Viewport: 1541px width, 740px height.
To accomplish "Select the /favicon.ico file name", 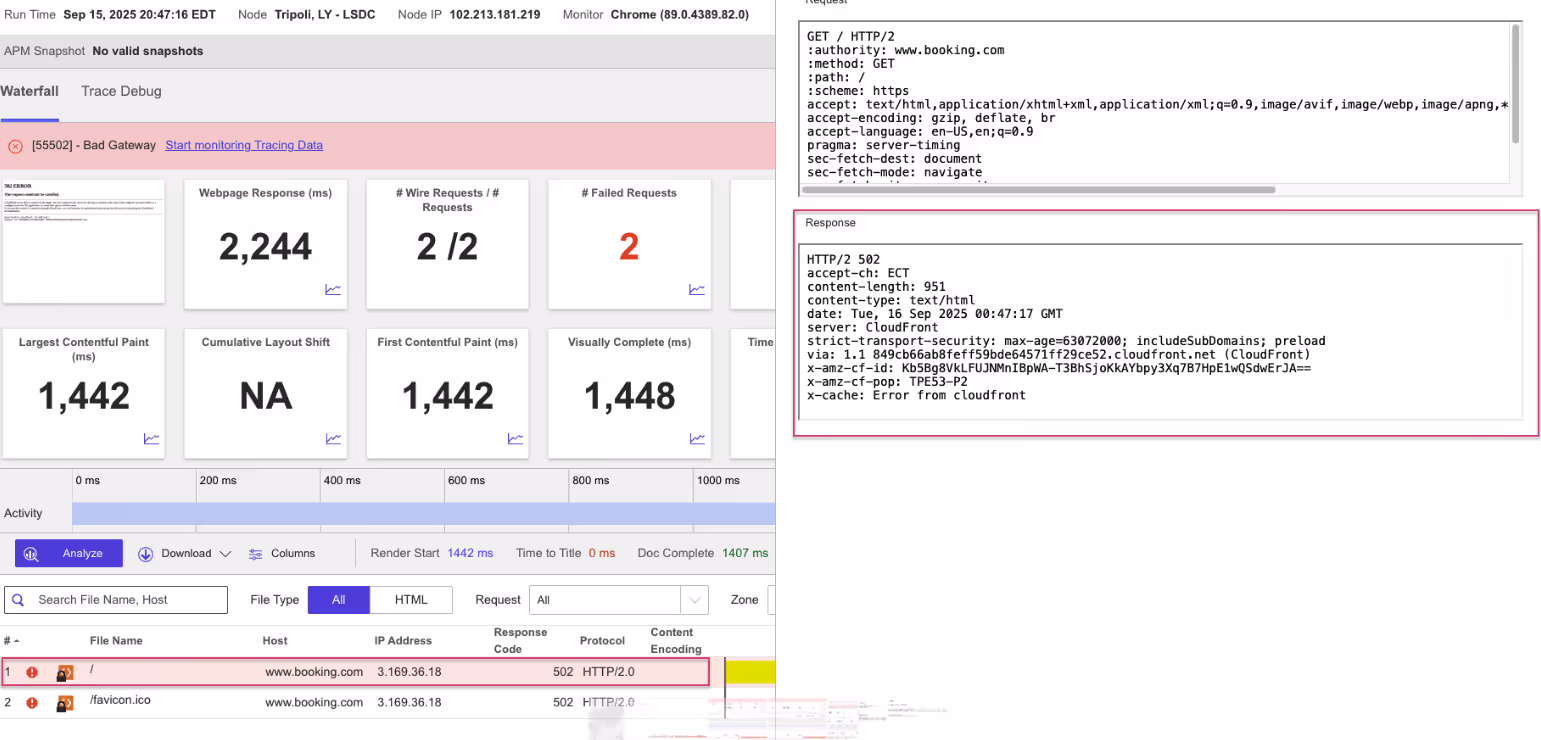I will pos(120,701).
